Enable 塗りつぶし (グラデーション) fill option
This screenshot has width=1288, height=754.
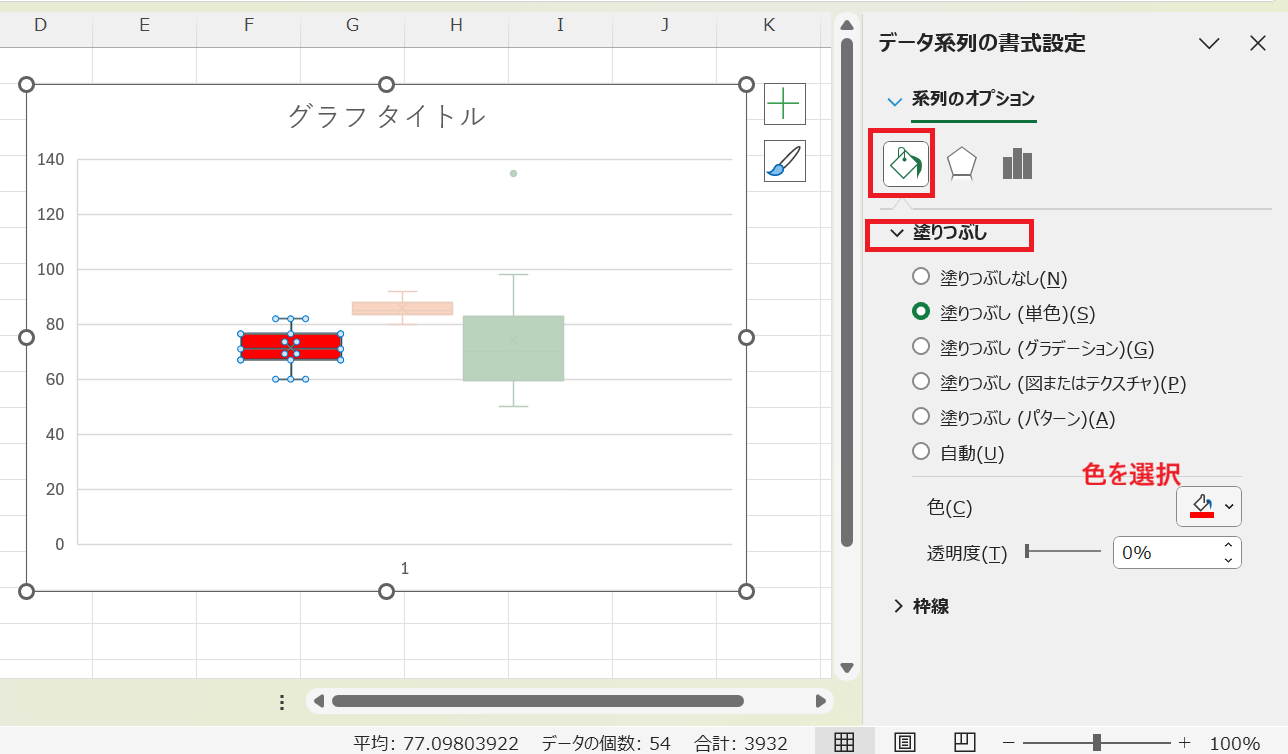920,347
